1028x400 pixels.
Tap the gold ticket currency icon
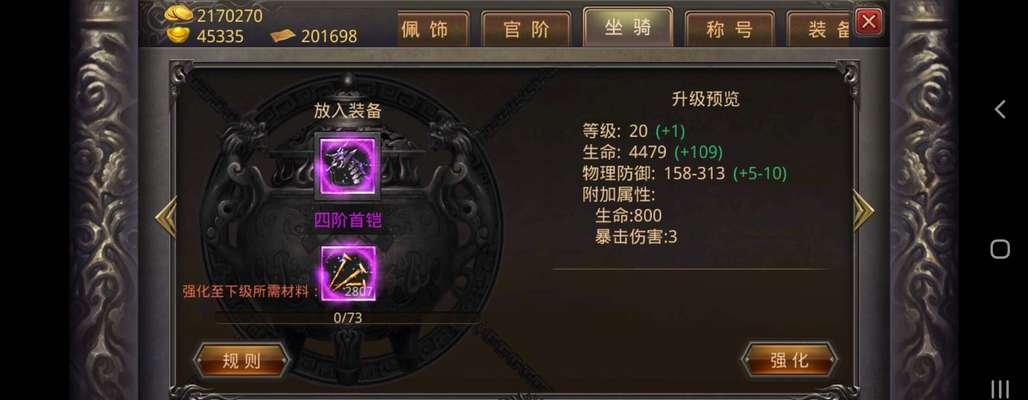tap(283, 35)
